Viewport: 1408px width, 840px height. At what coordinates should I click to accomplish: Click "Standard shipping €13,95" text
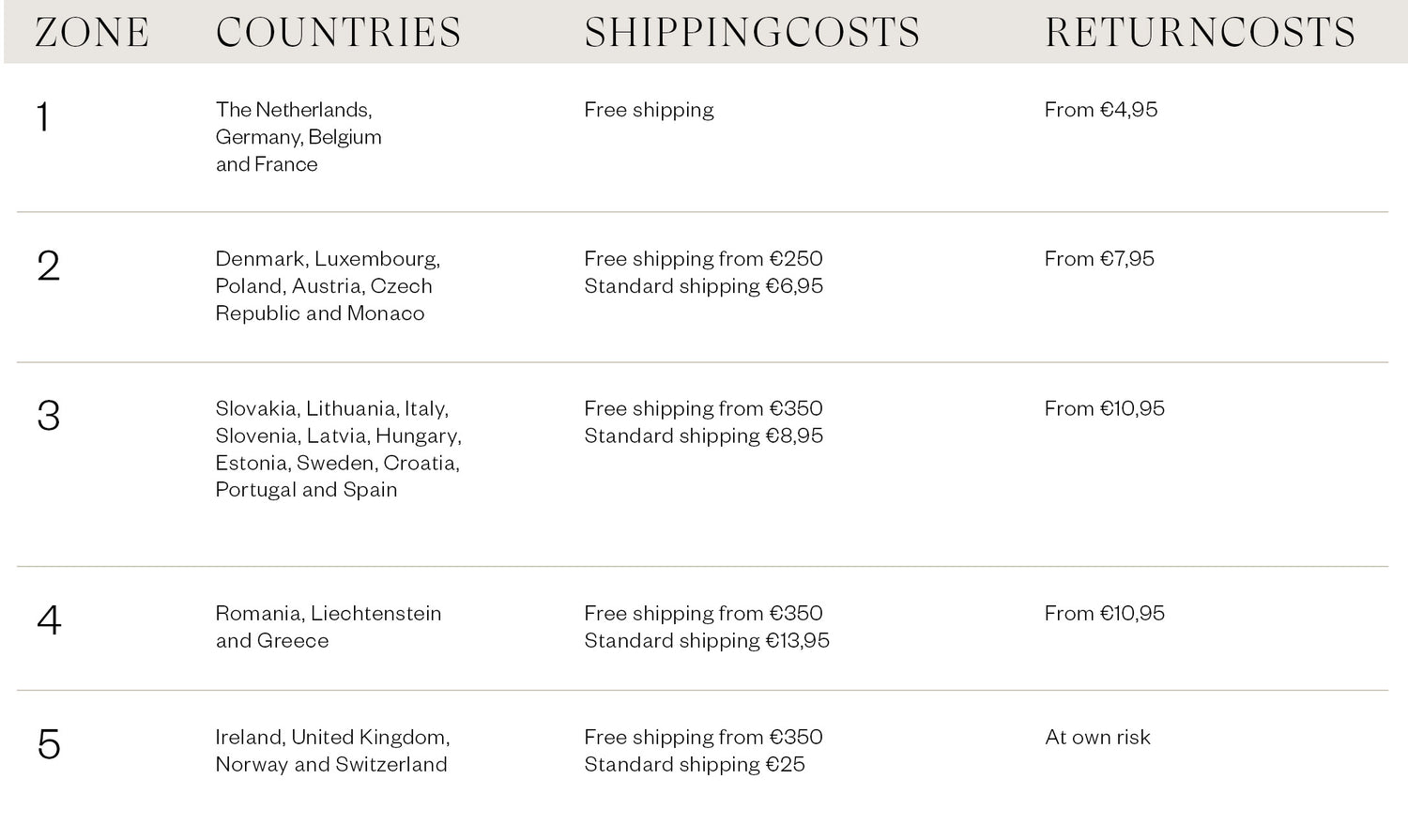707,641
